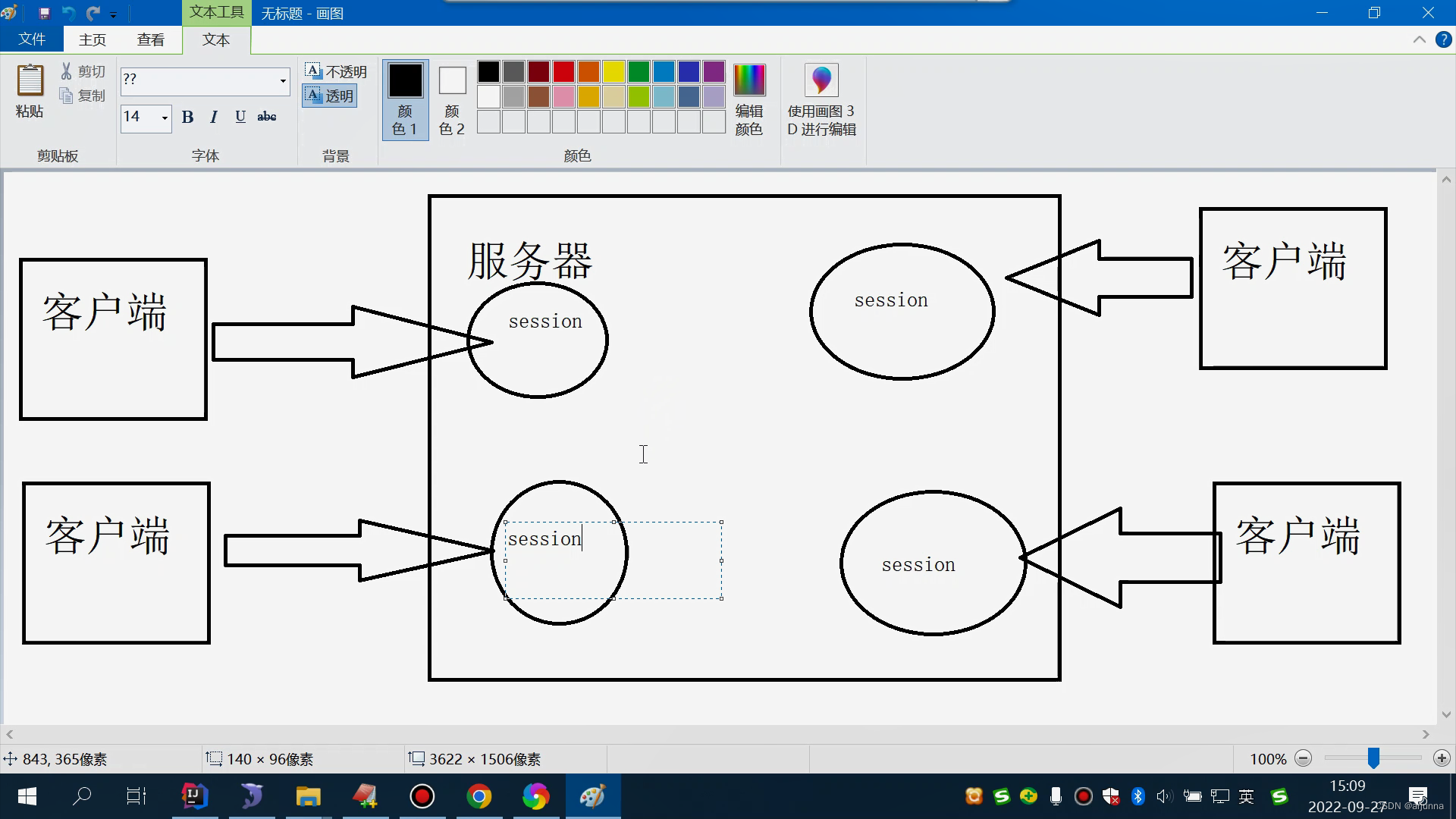Switch to the 查看 view tab

coord(150,39)
